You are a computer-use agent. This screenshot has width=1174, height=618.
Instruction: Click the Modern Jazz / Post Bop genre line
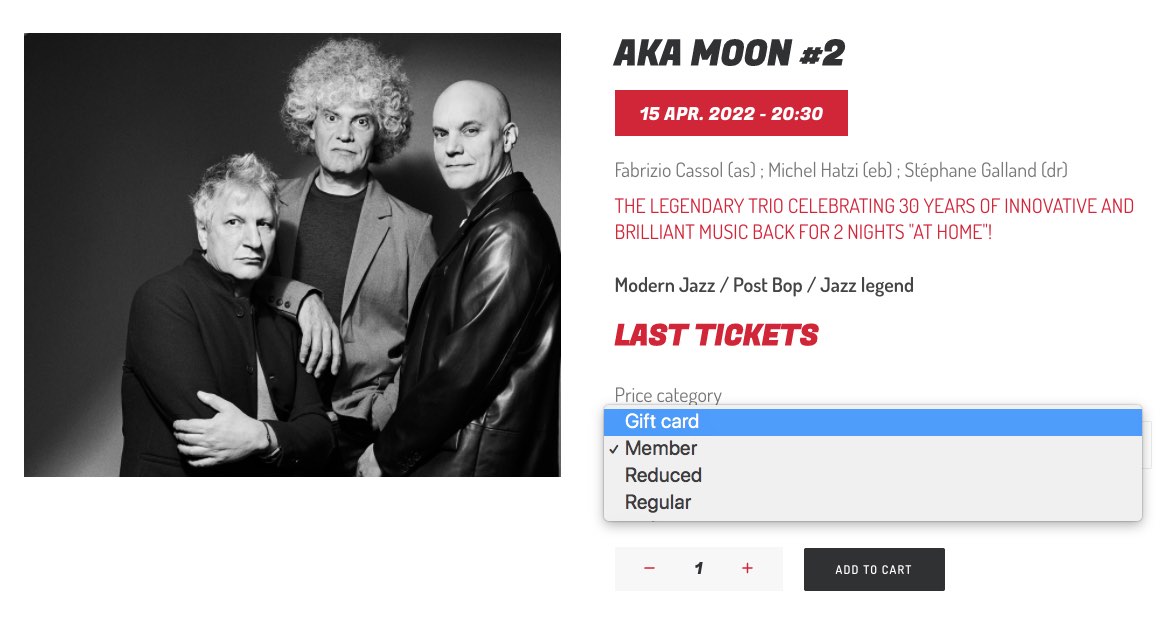pos(764,286)
